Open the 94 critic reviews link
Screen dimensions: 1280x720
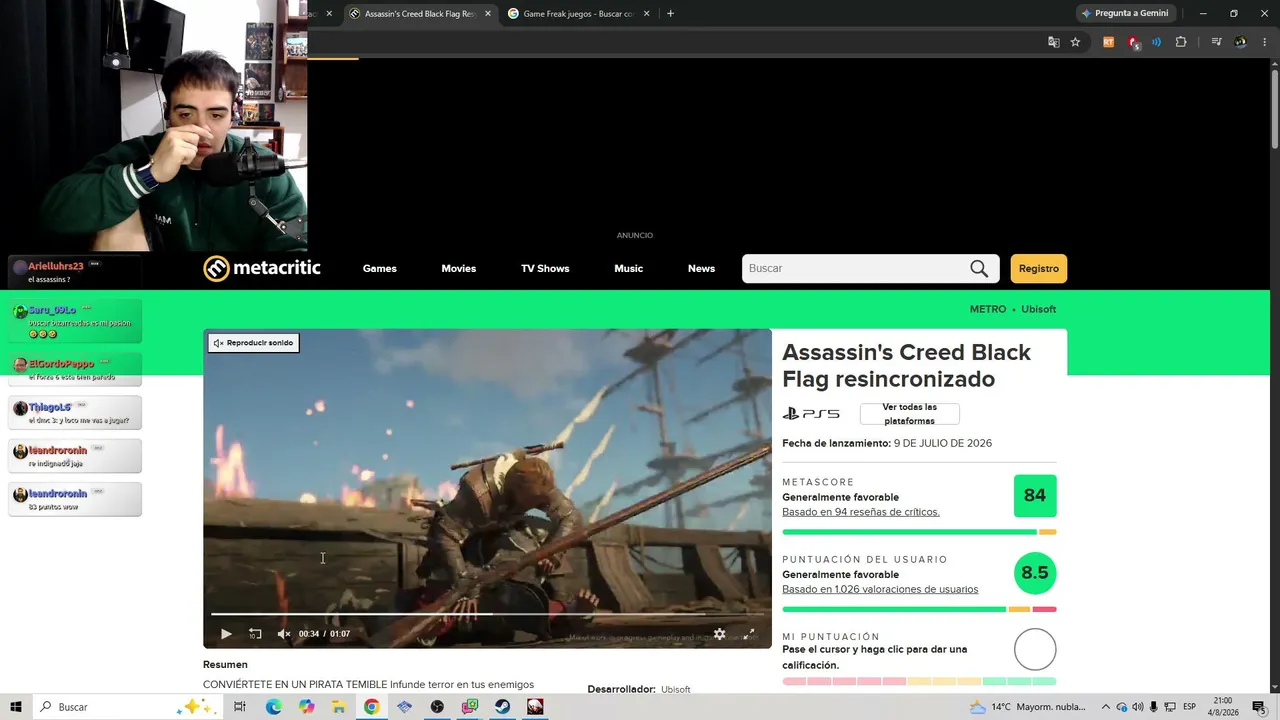pos(861,512)
